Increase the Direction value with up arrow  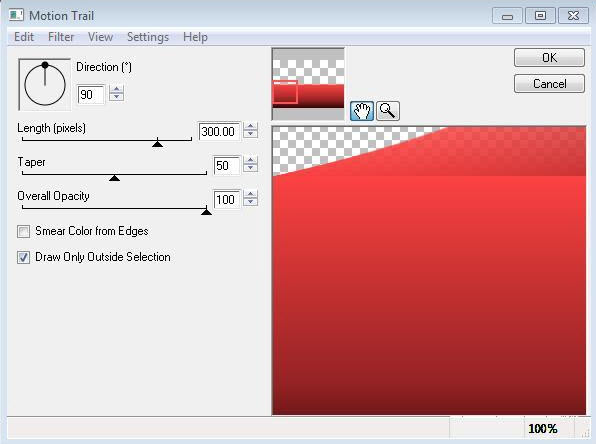pyautogui.click(x=116, y=89)
